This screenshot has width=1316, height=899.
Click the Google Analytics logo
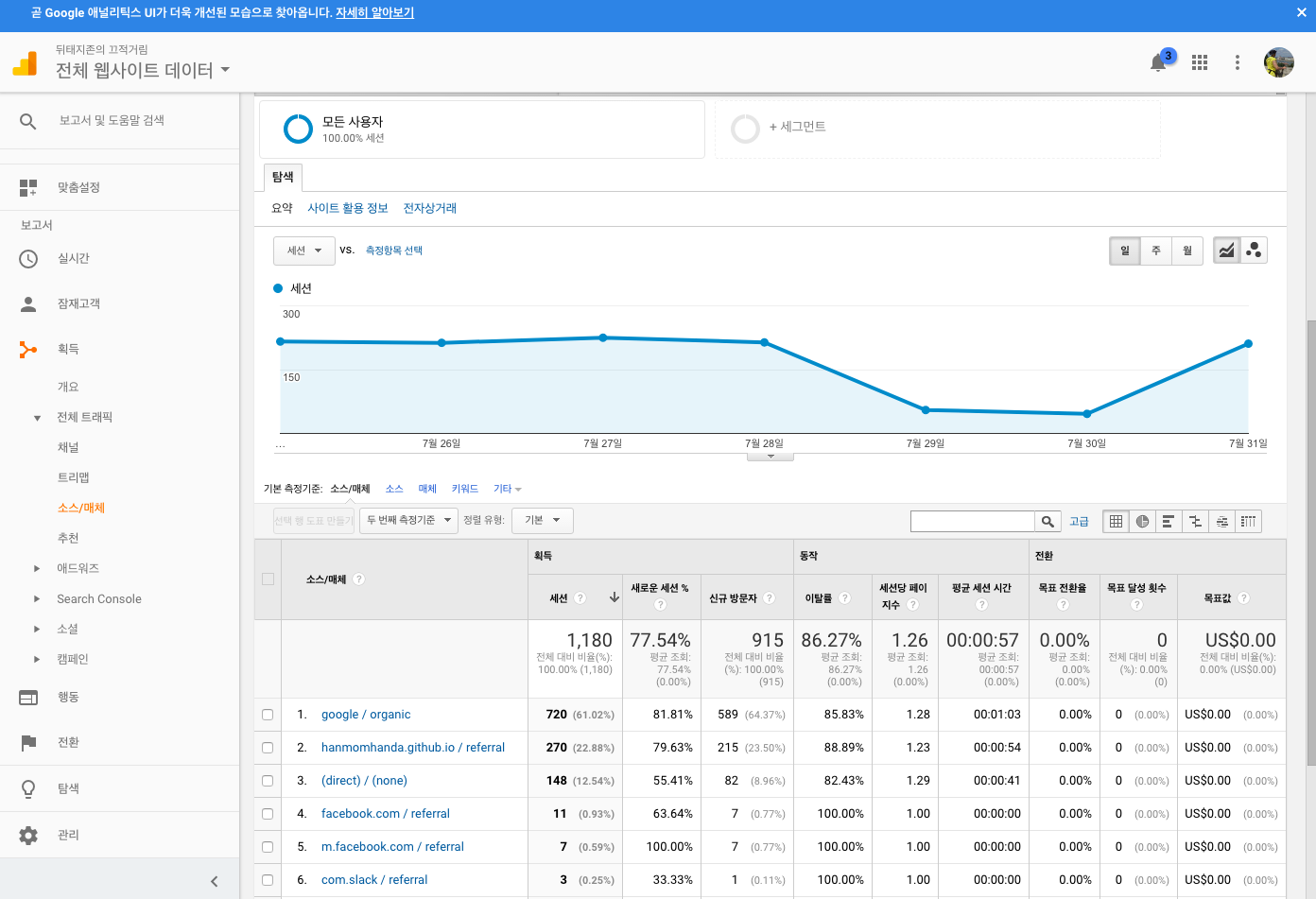(x=25, y=63)
